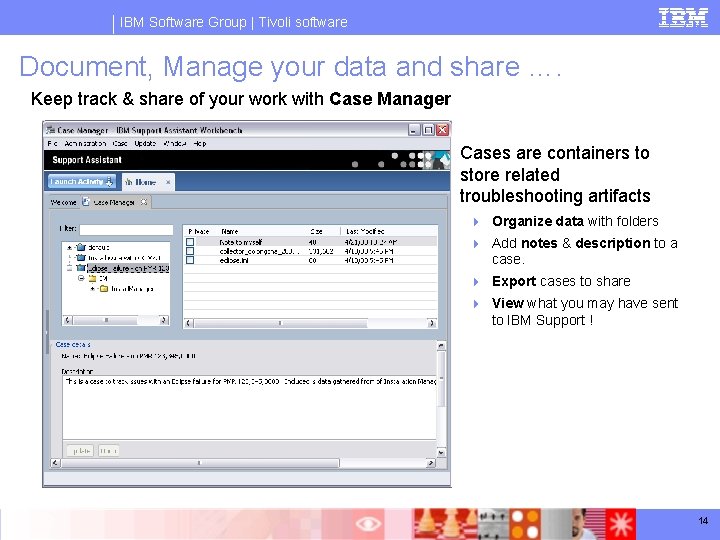Open the Administration menu
This screenshot has width=720, height=540.
(85, 144)
